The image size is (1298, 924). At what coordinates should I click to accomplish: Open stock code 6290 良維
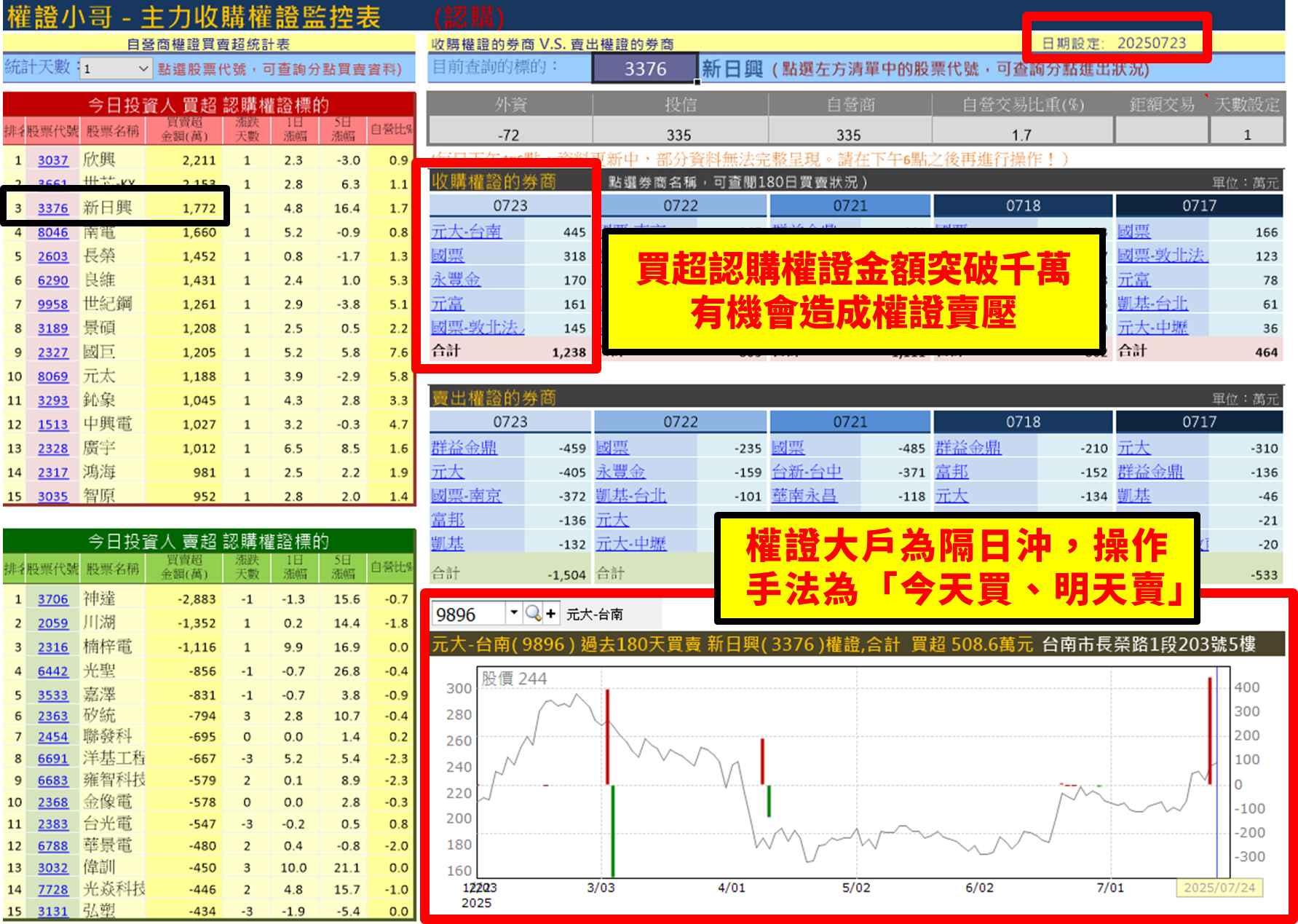click(x=53, y=280)
